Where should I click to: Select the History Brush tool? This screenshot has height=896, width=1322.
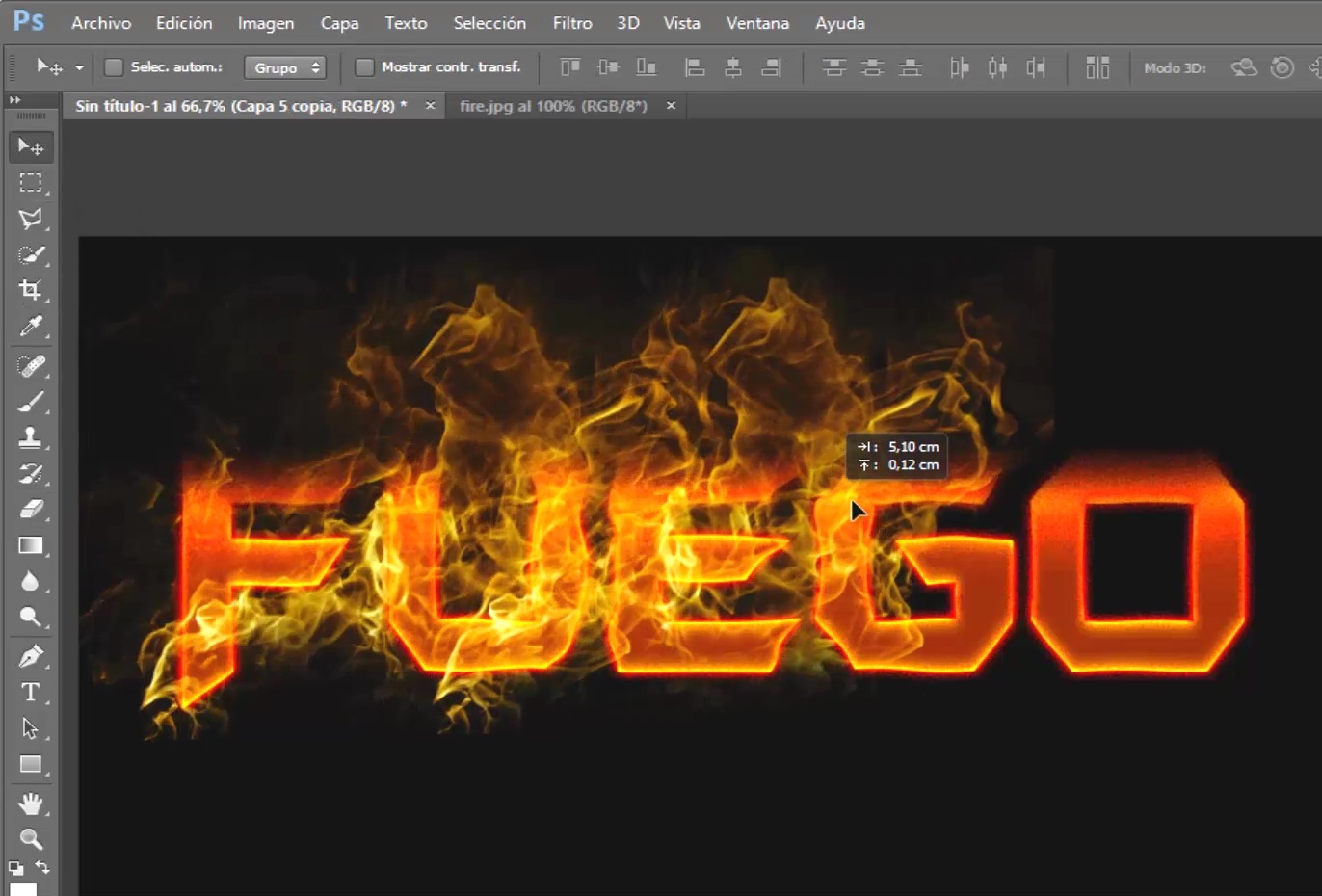31,473
